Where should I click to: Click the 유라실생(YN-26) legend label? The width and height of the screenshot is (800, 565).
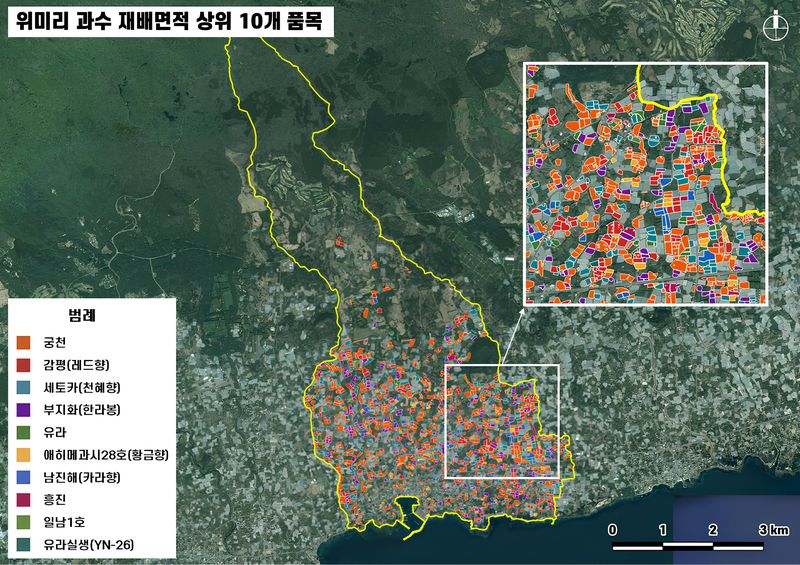coord(89,544)
